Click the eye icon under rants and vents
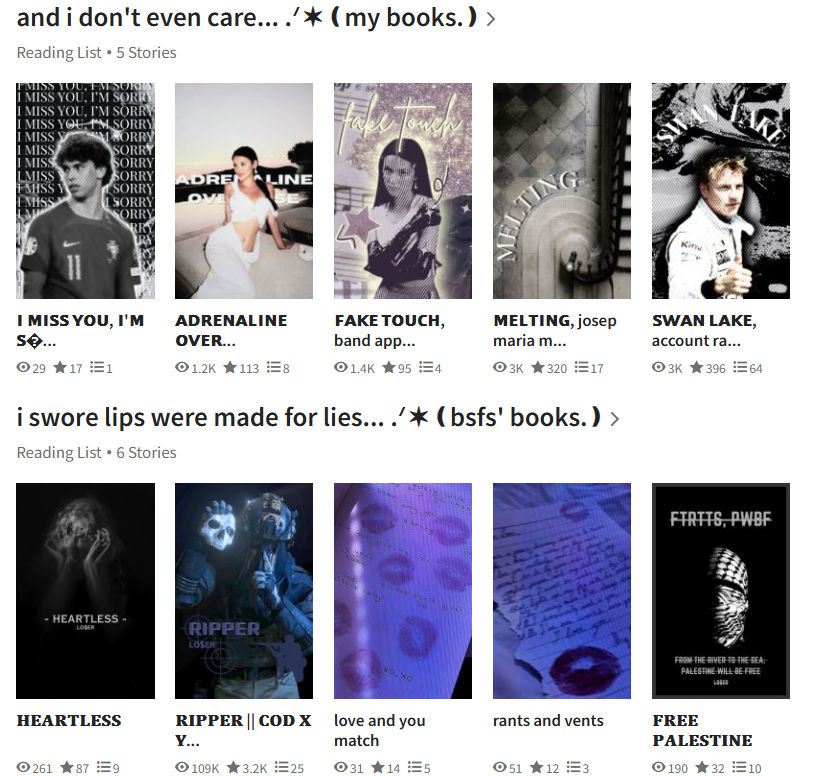The width and height of the screenshot is (832, 777). click(x=500, y=767)
